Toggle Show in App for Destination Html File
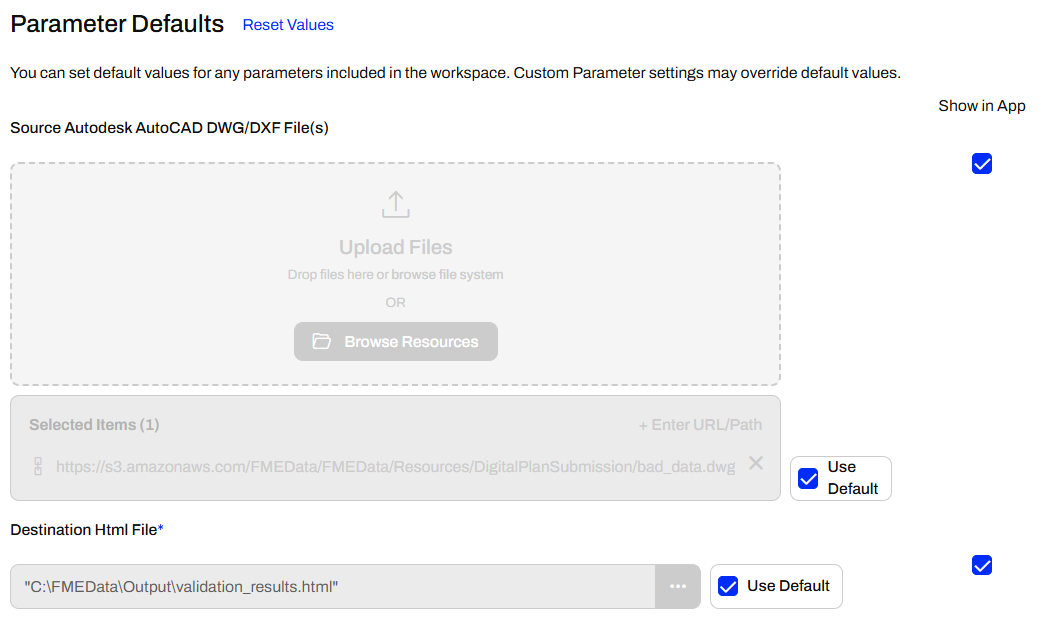1041x624 pixels. [x=982, y=566]
